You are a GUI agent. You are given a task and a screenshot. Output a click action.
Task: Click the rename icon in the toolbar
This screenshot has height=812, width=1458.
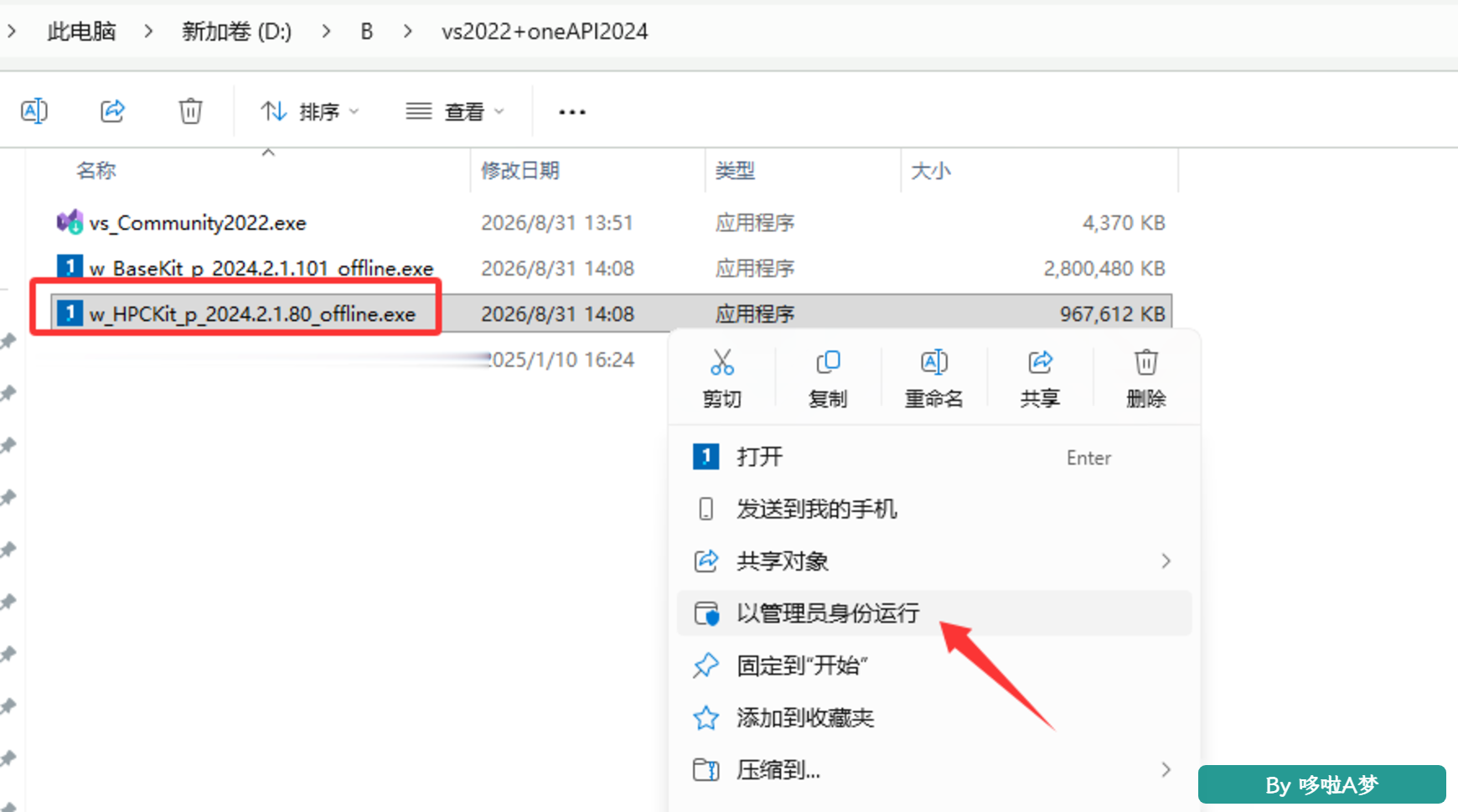(x=34, y=111)
